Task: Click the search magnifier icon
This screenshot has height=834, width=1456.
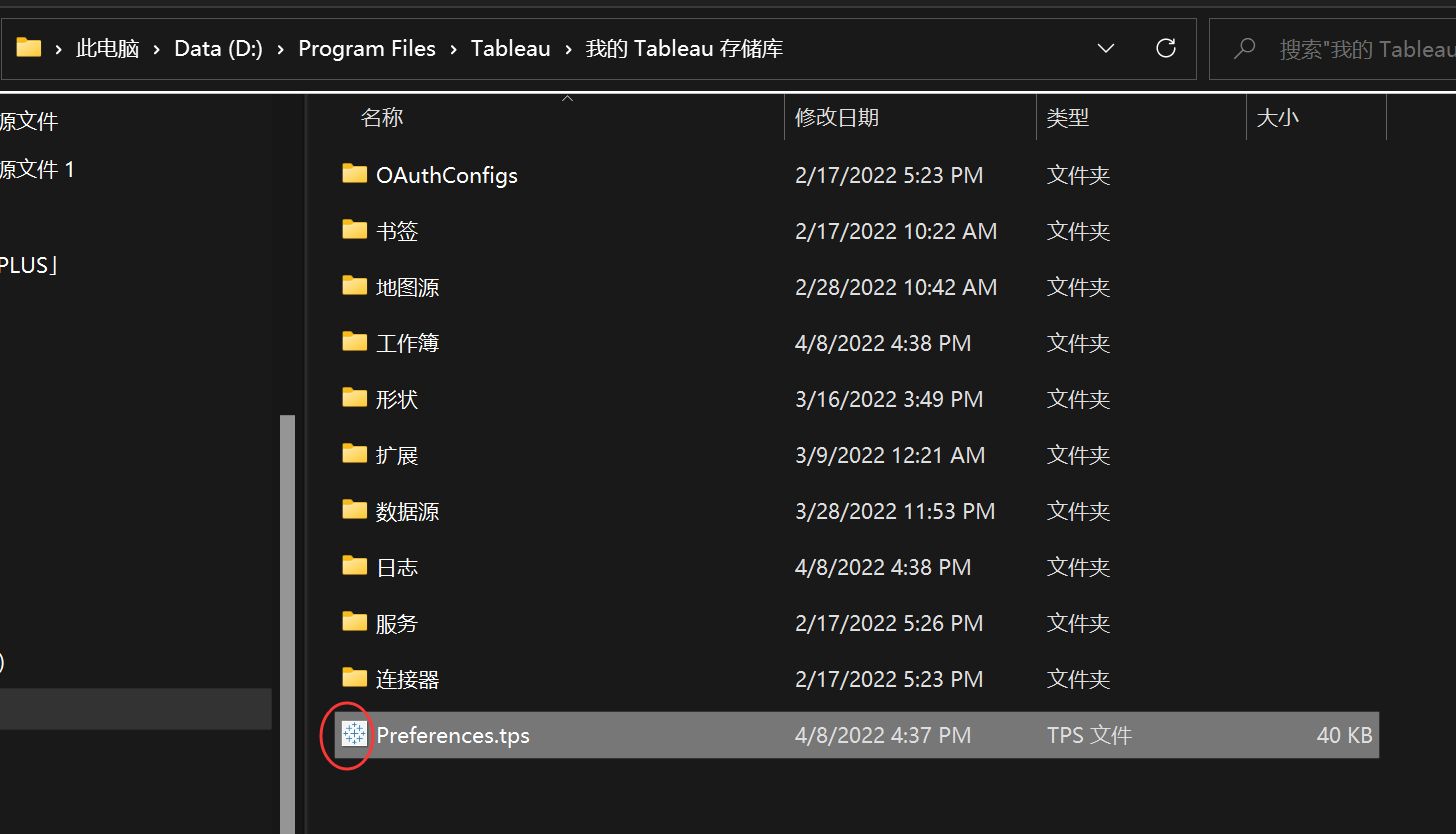Action: coord(1244,48)
